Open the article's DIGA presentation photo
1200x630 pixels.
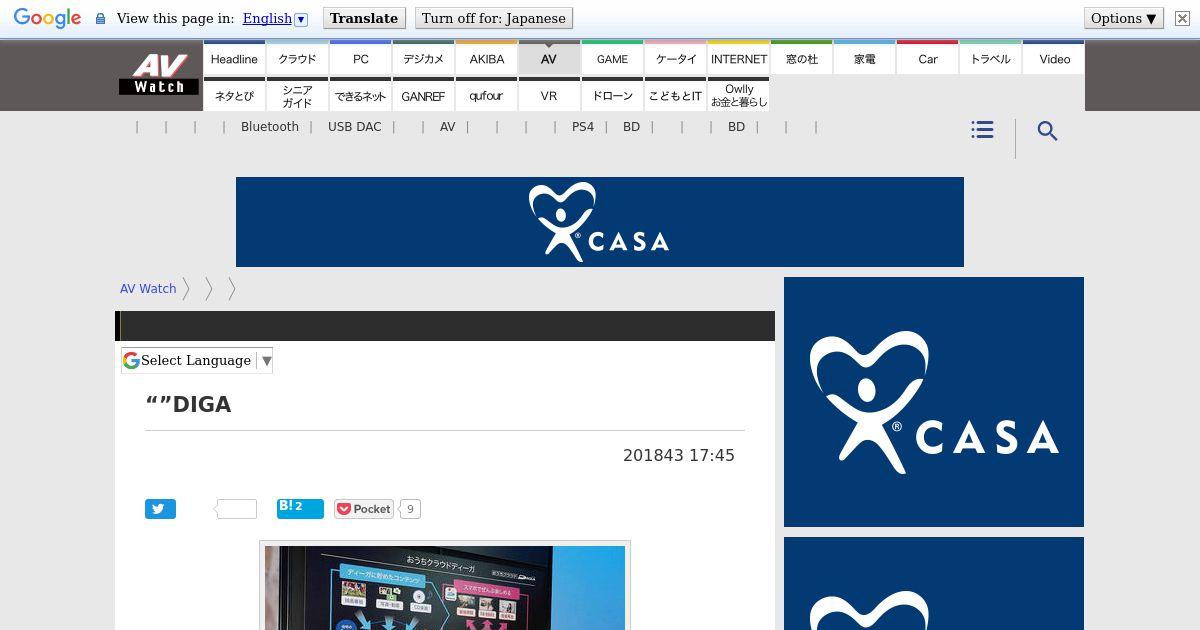coord(445,588)
